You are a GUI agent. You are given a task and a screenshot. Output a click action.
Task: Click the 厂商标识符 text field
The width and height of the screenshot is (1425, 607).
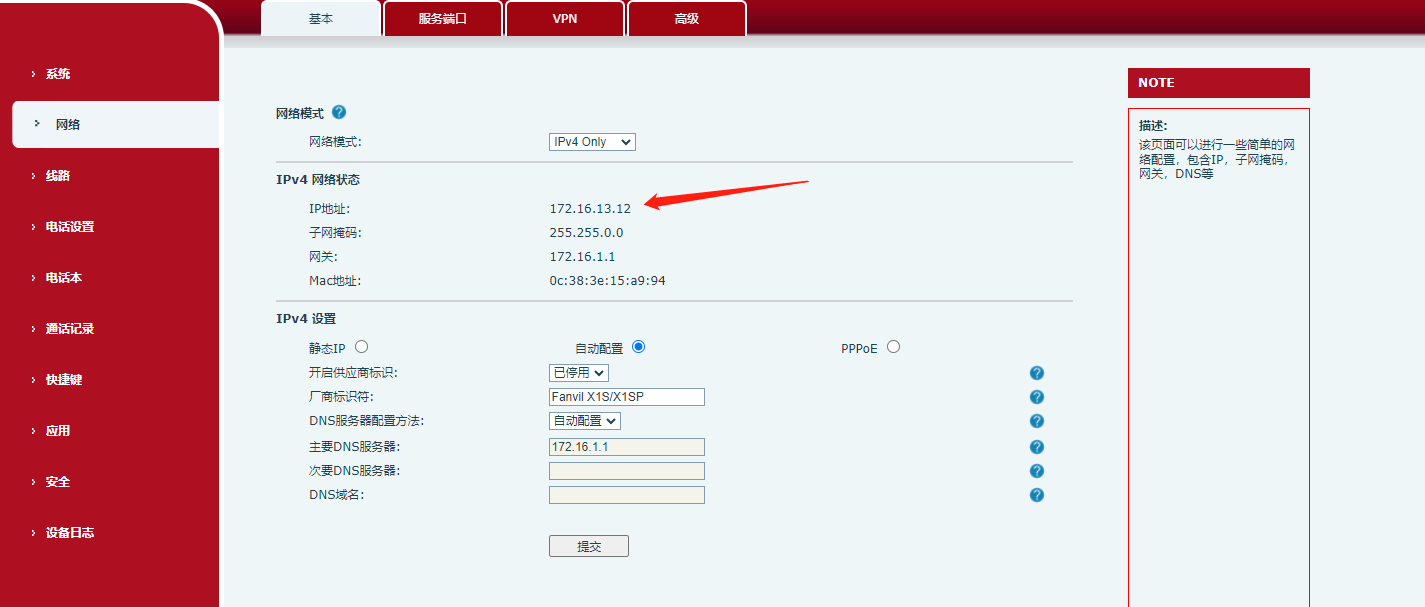coord(626,397)
